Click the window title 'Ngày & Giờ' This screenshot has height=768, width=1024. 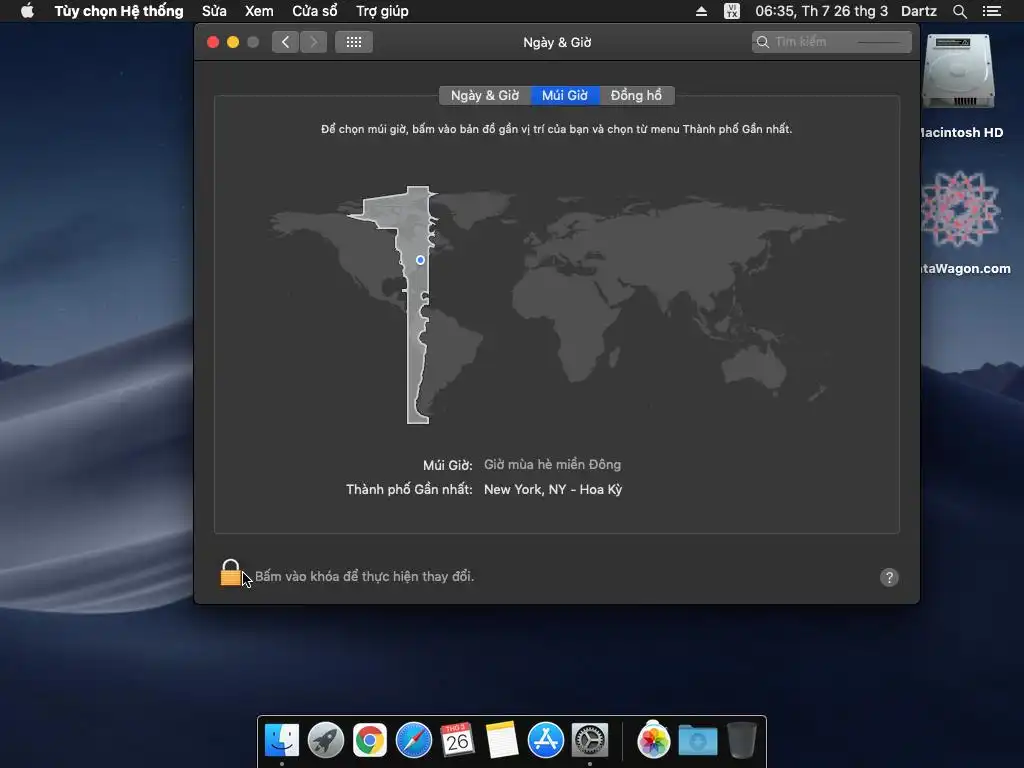557,42
